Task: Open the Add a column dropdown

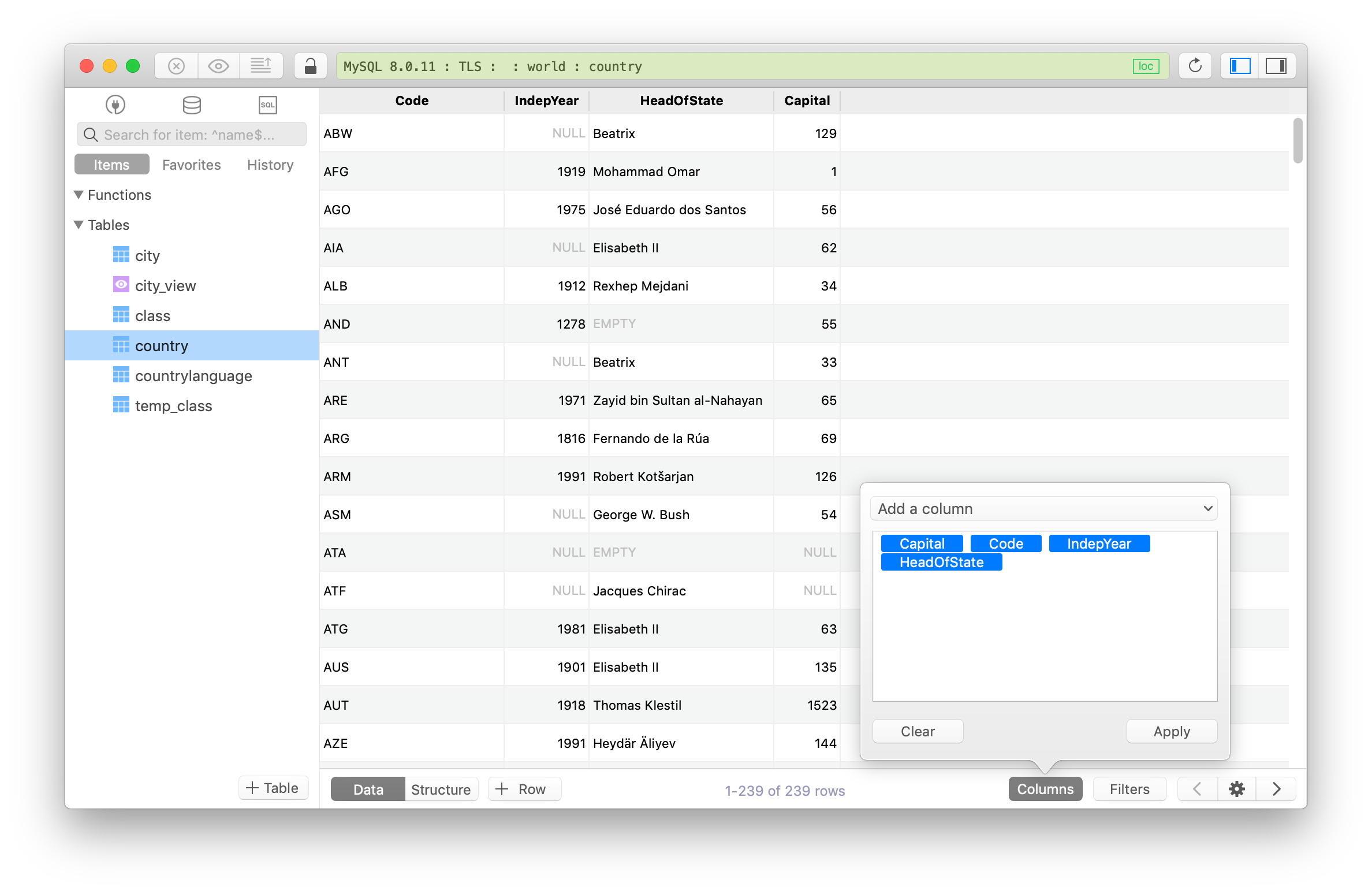Action: pos(1044,508)
